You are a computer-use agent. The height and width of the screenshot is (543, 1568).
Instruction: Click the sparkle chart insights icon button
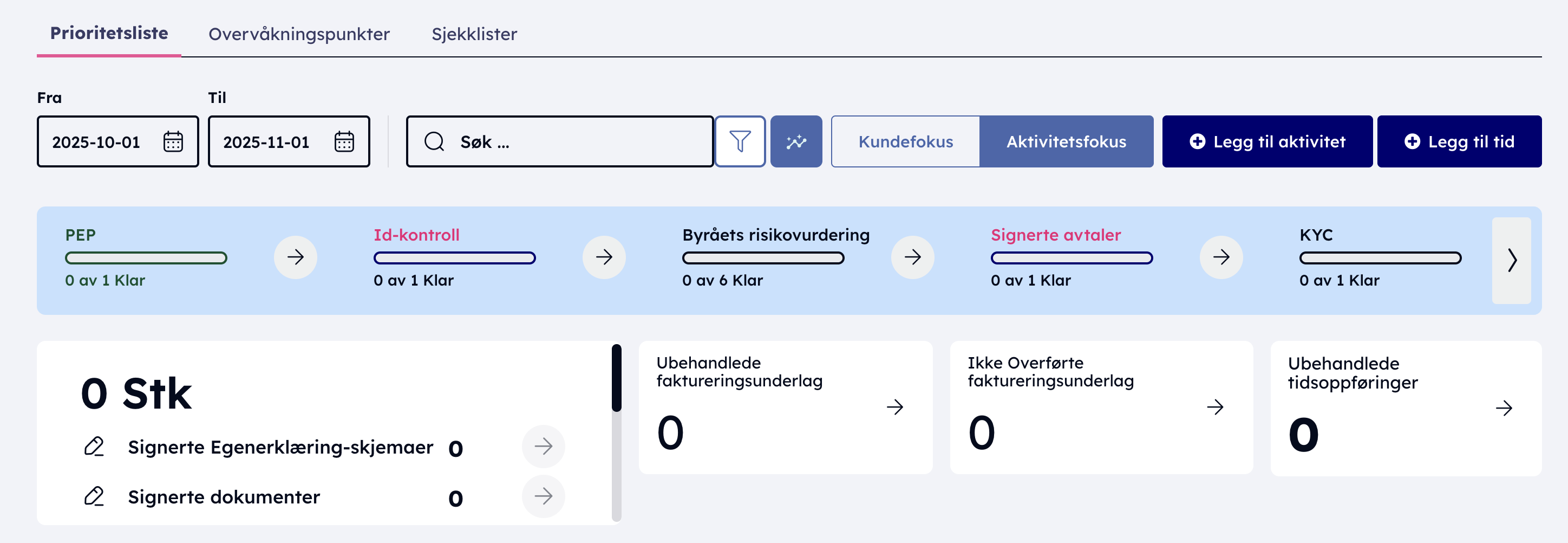pyautogui.click(x=795, y=141)
